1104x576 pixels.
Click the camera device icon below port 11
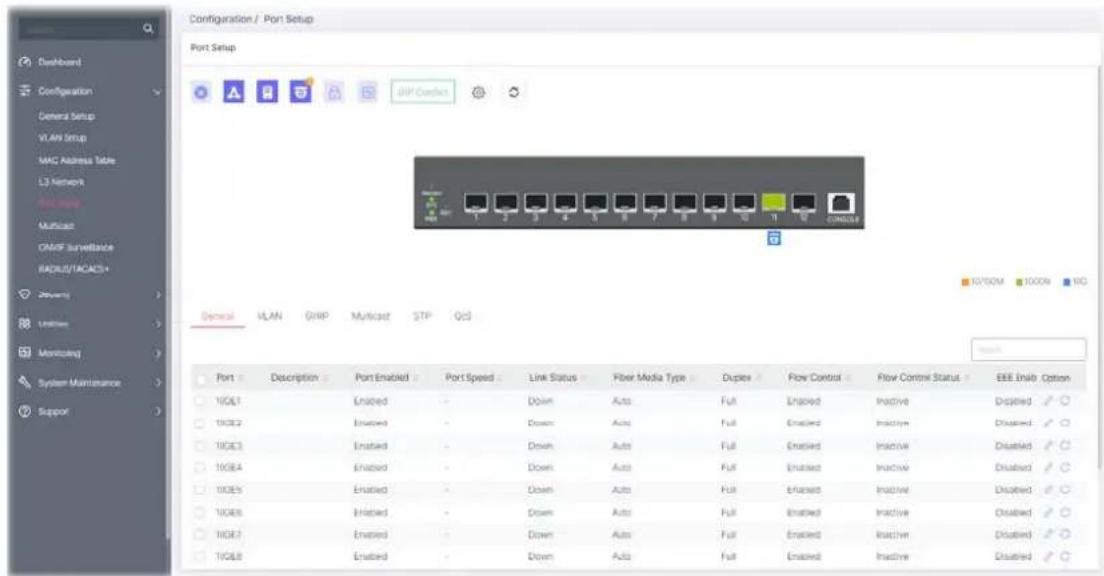pos(774,239)
